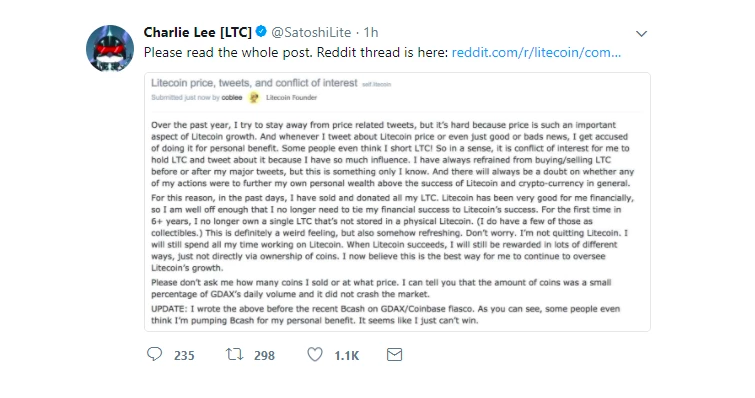Image resolution: width=755 pixels, height=398 pixels.
Task: Open the @SatoshiLite handle
Action: click(311, 32)
